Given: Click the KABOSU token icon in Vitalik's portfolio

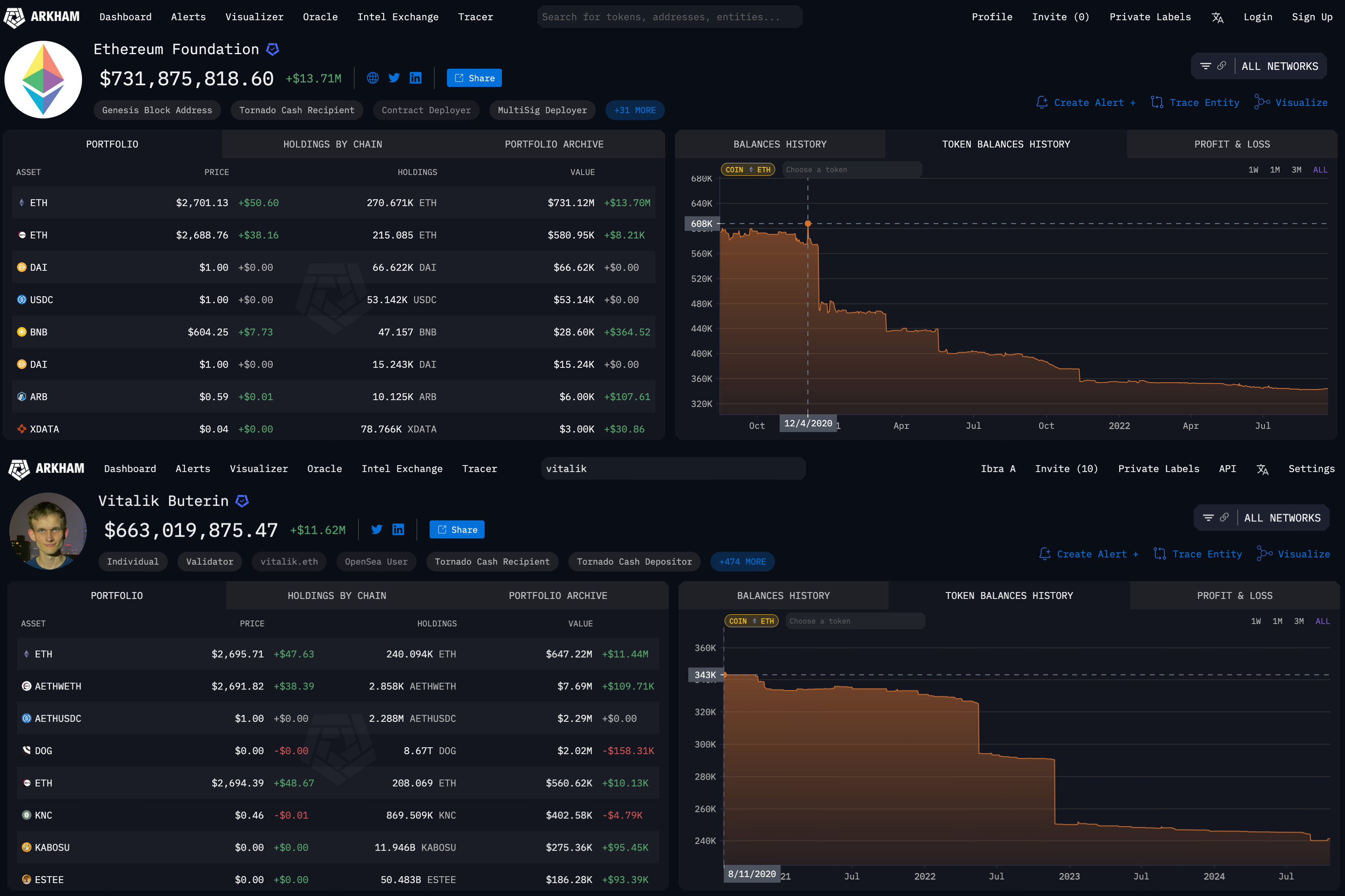Looking at the screenshot, I should tap(26, 848).
